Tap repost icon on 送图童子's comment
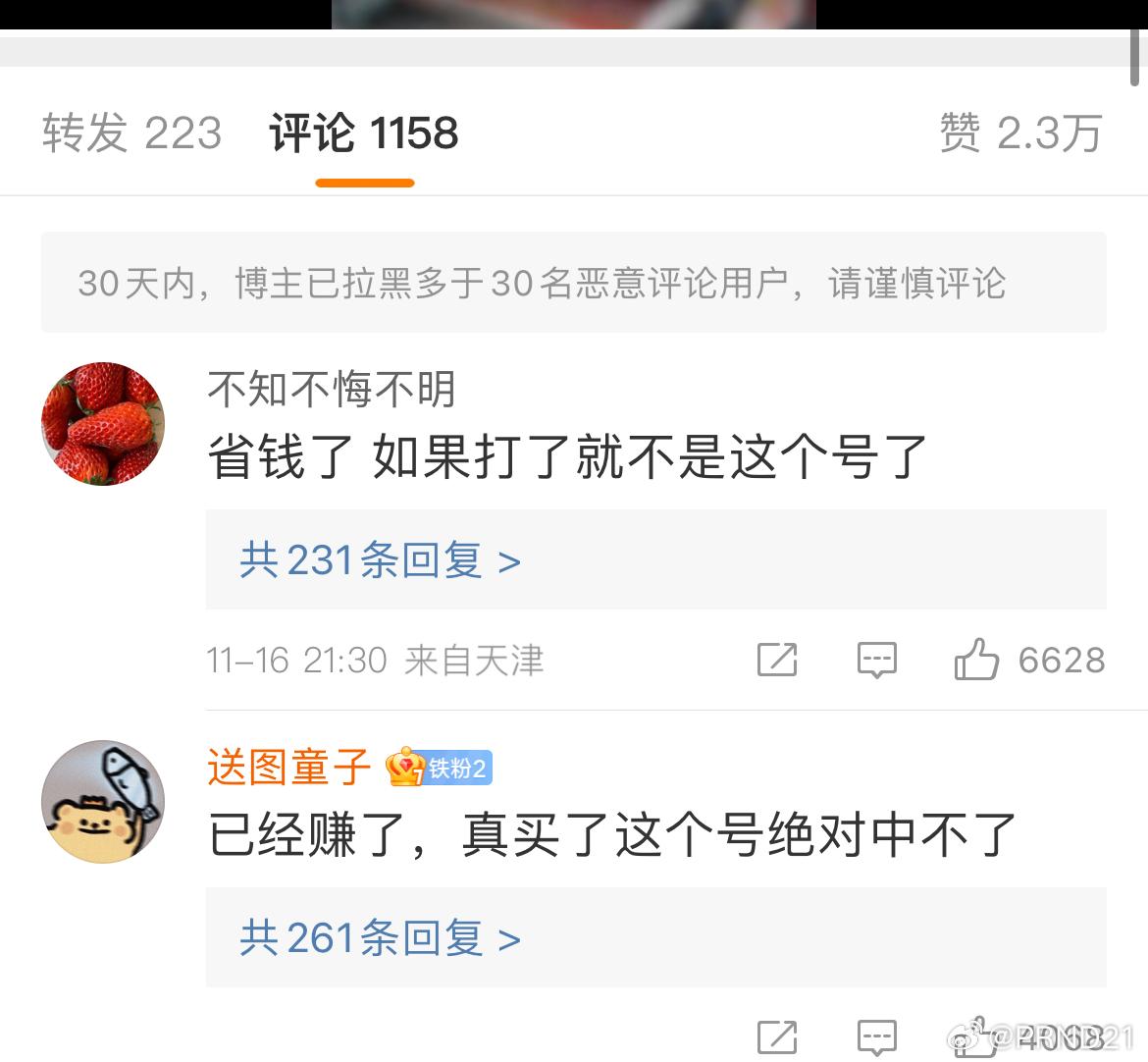This screenshot has width=1148, height=1062. click(x=777, y=1037)
